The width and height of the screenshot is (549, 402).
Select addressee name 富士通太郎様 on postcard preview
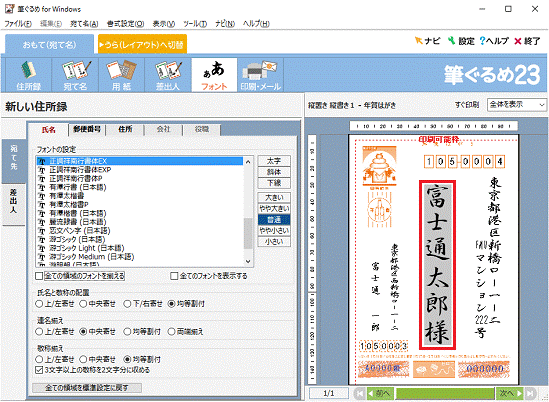click(437, 265)
